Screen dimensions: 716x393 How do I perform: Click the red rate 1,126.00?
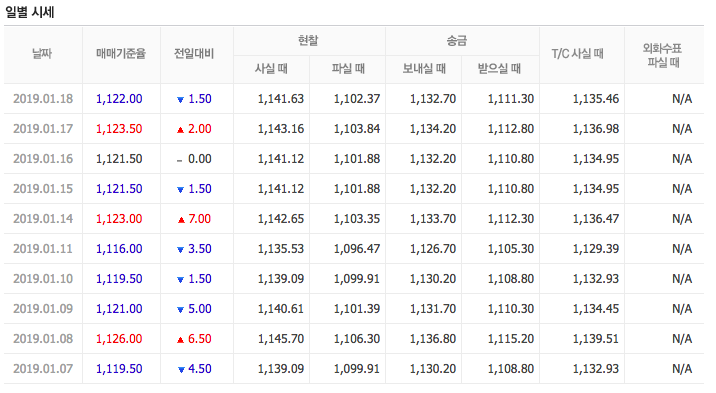[x=119, y=339]
